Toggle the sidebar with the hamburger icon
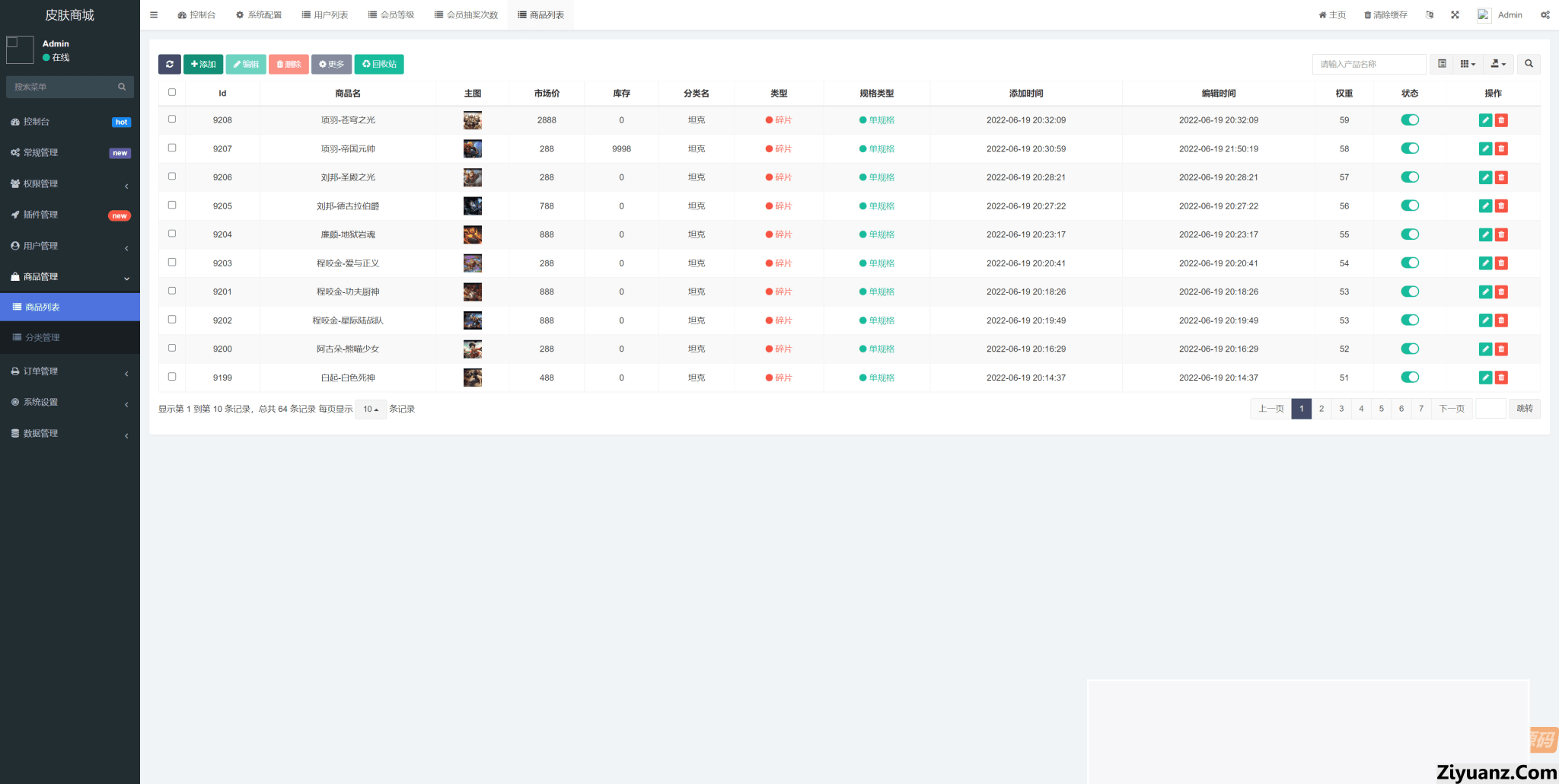 (154, 15)
